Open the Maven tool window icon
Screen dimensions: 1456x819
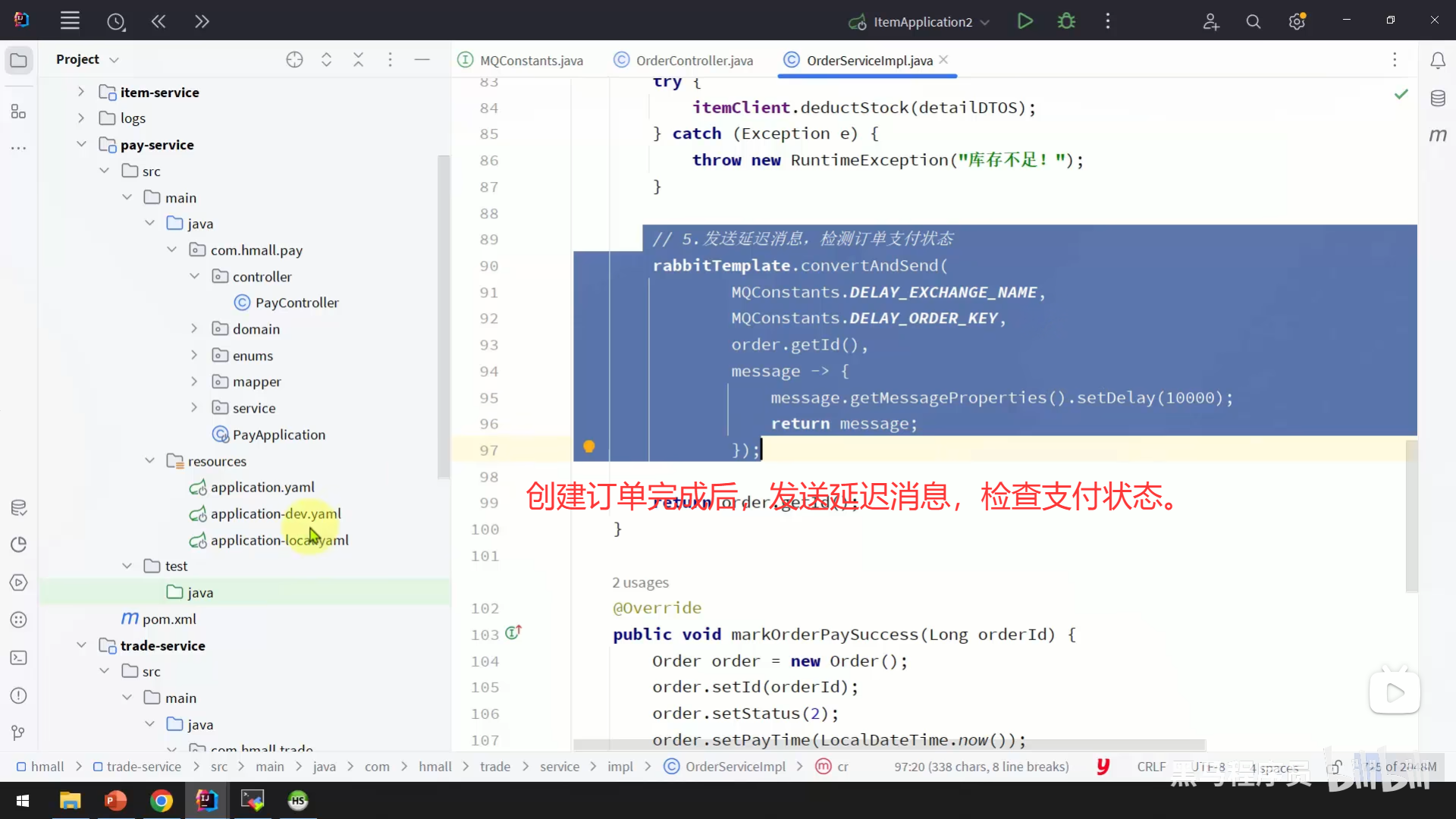coord(1438,136)
